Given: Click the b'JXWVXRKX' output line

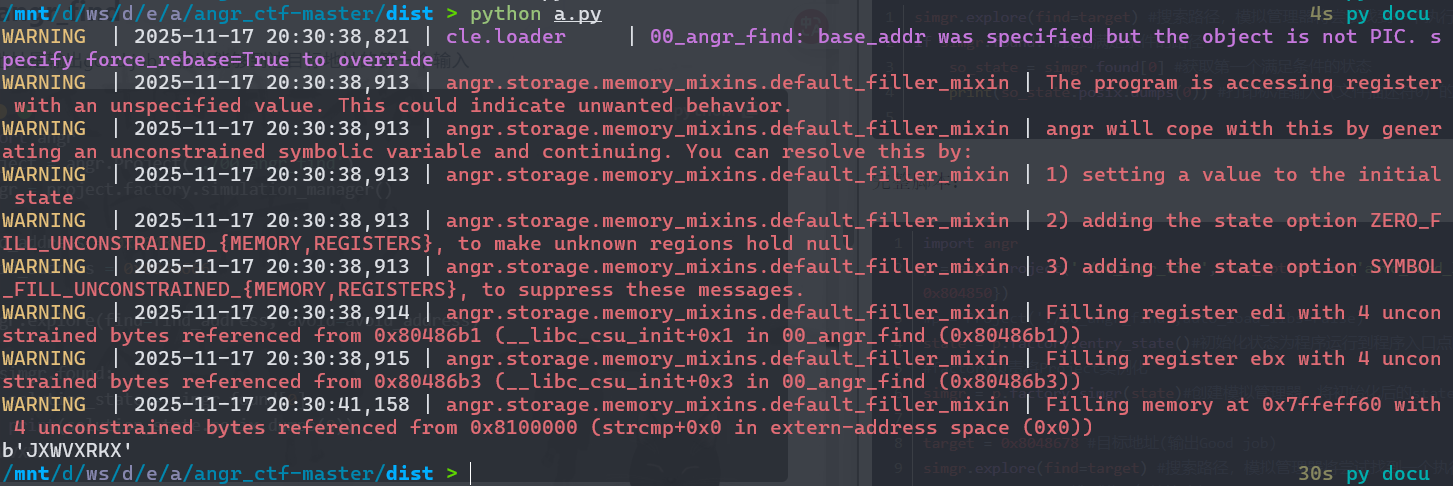Looking at the screenshot, I should coord(69,450).
